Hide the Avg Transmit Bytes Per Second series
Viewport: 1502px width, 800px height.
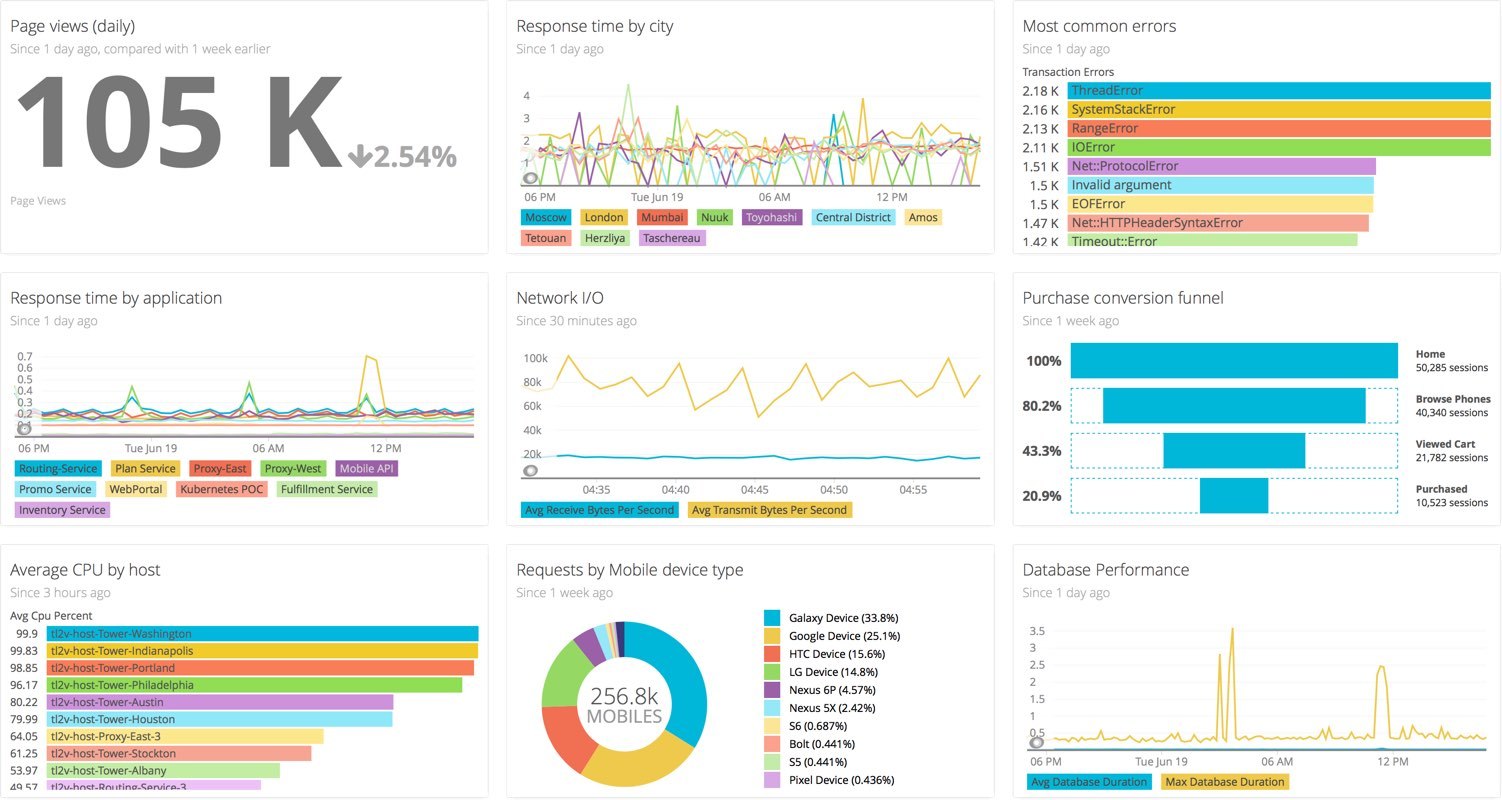point(768,510)
